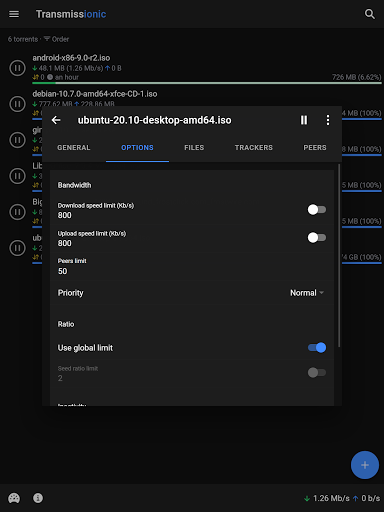Open the info icon in the bottom bar
384x512 pixels.
(38, 498)
